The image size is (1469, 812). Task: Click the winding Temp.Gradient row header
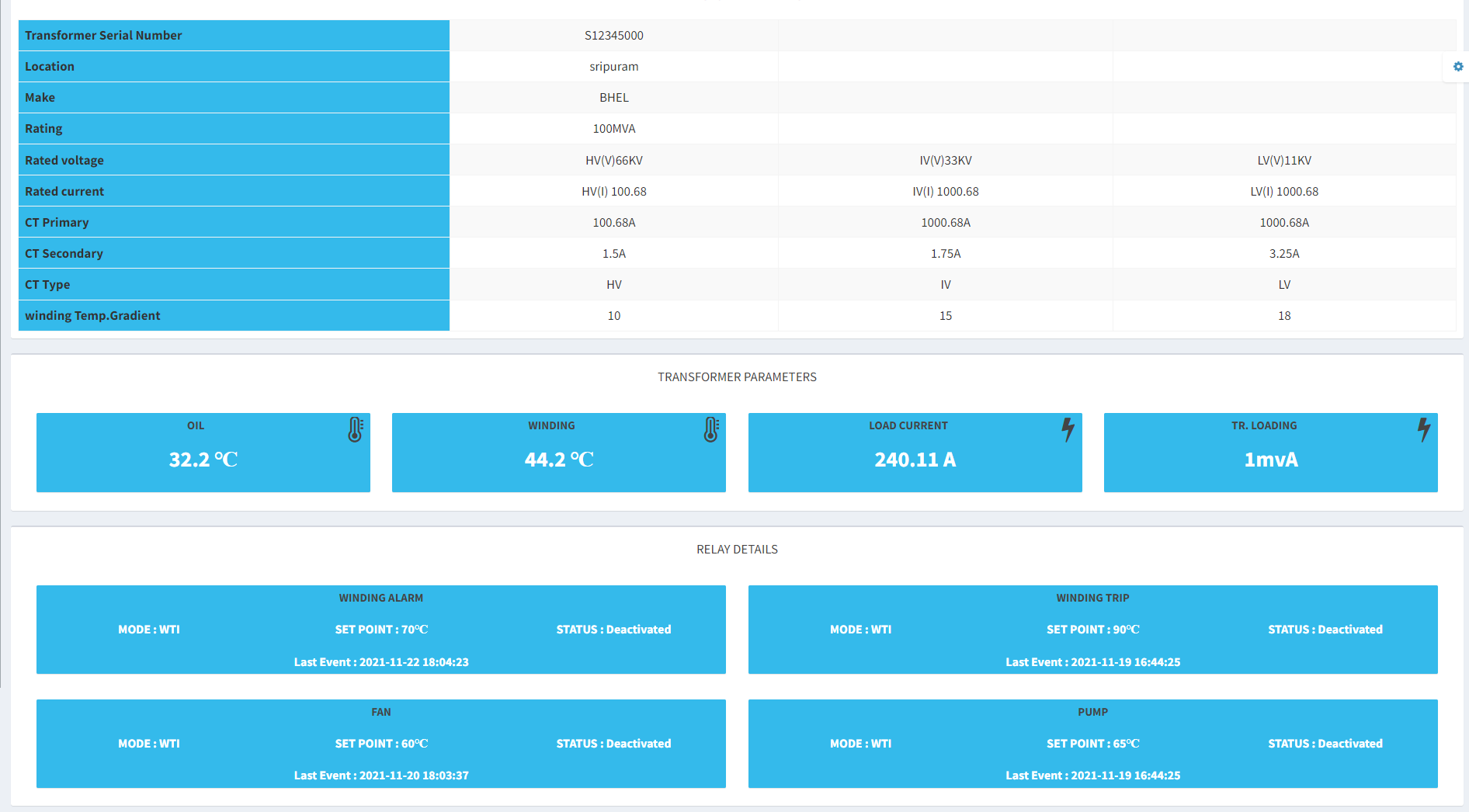tap(92, 316)
